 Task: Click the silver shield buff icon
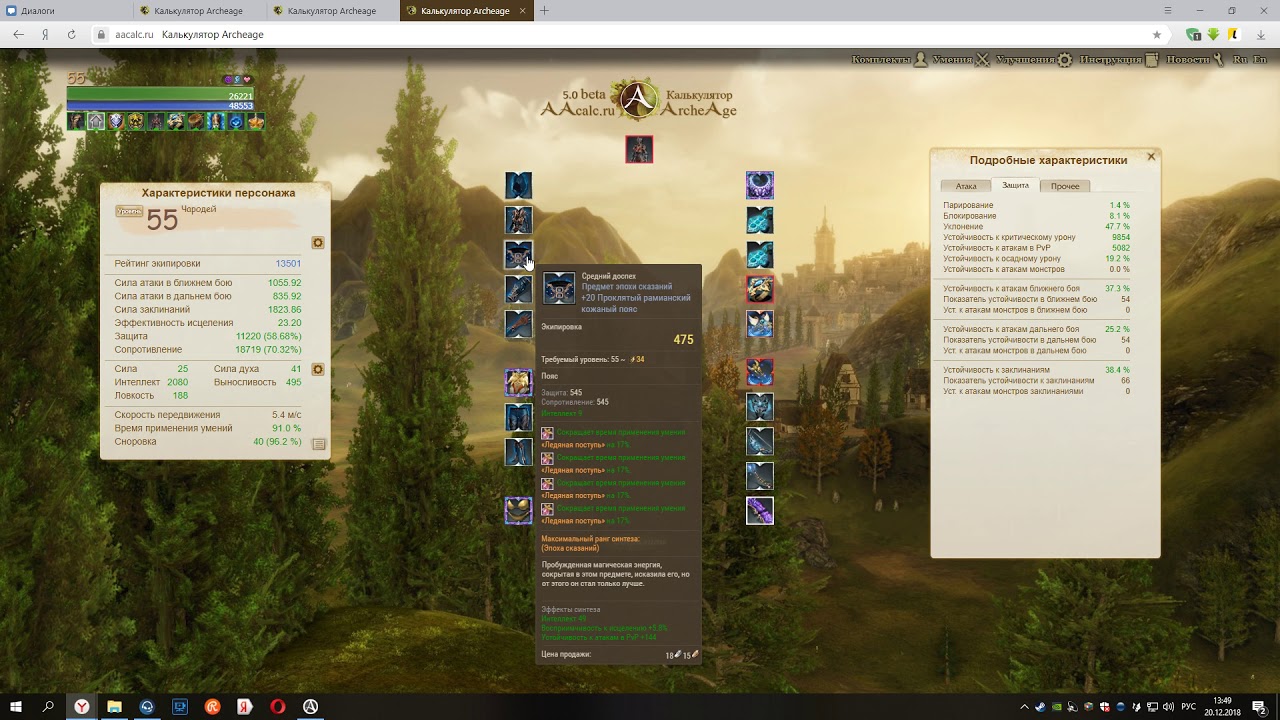point(116,121)
